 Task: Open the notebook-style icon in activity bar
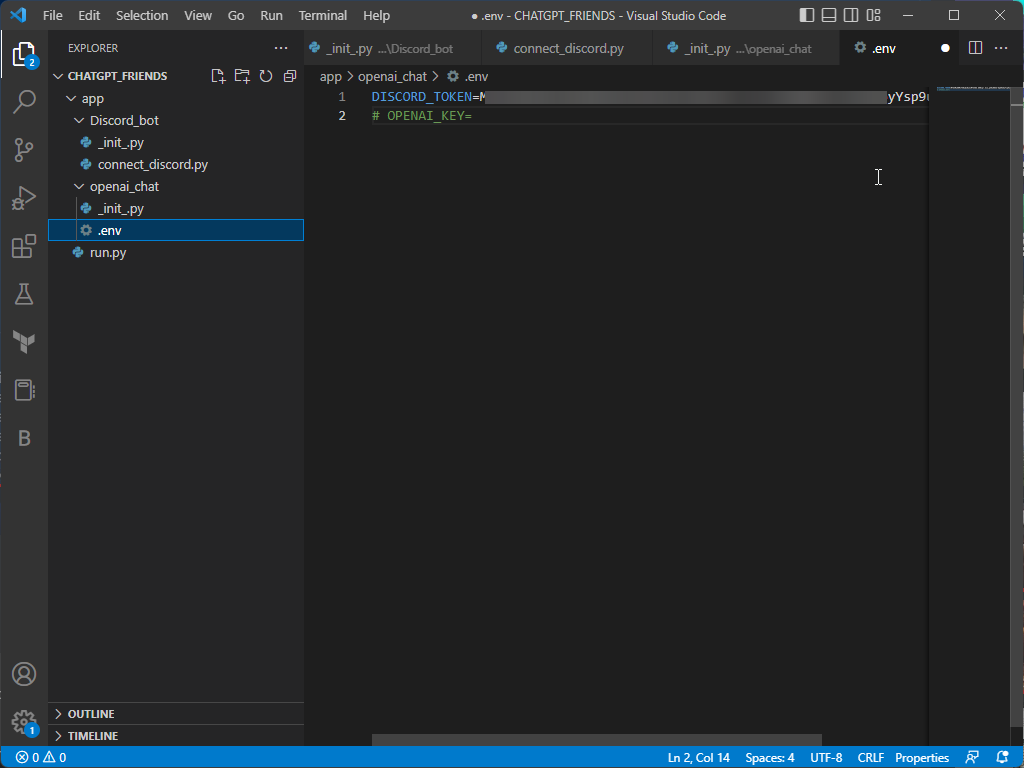tap(24, 390)
